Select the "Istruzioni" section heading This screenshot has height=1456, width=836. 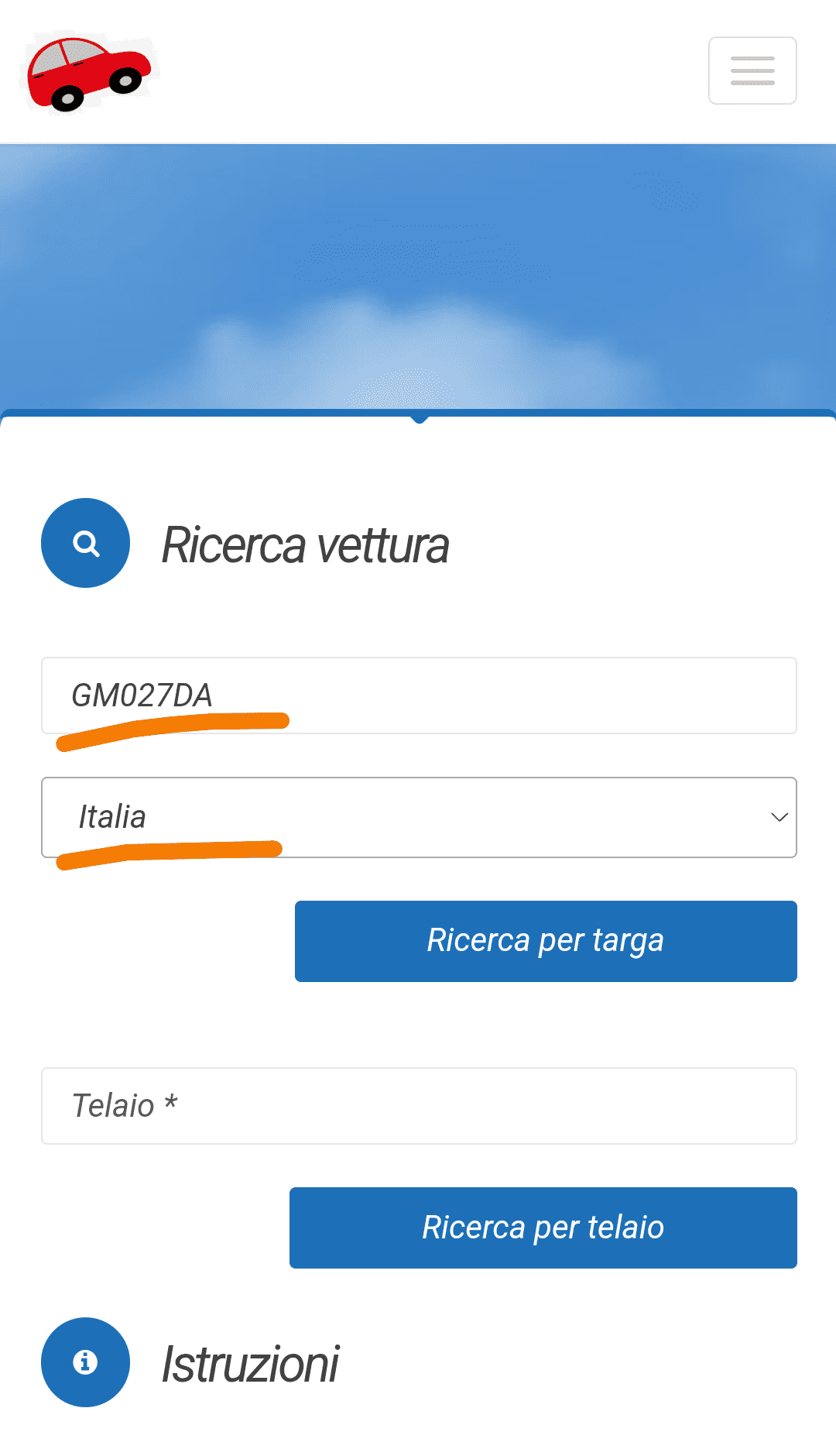250,1364
